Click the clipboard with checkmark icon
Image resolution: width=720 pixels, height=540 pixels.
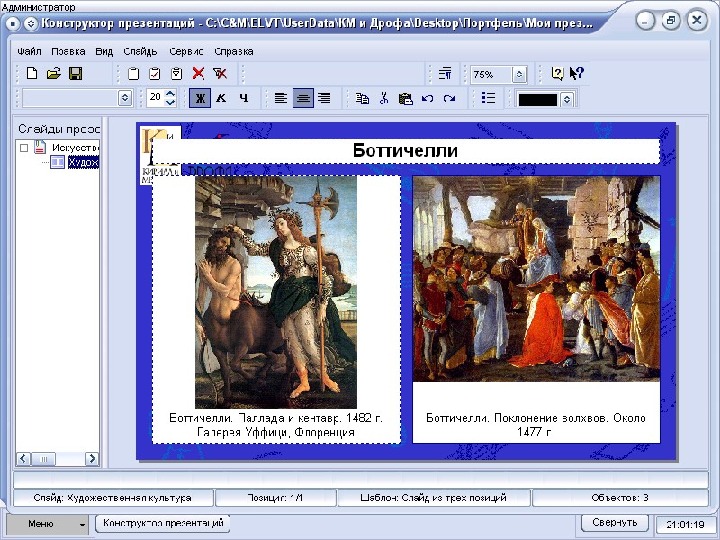pyautogui.click(x=155, y=73)
